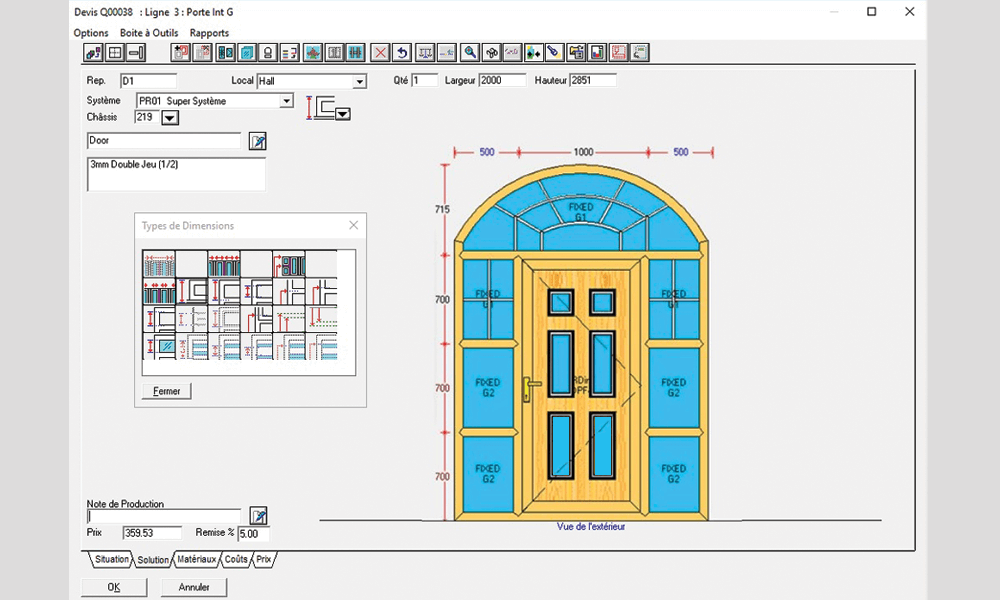This screenshot has height=600, width=1000.
Task: Click the teal glass pane toolbar icon
Action: coord(246,52)
